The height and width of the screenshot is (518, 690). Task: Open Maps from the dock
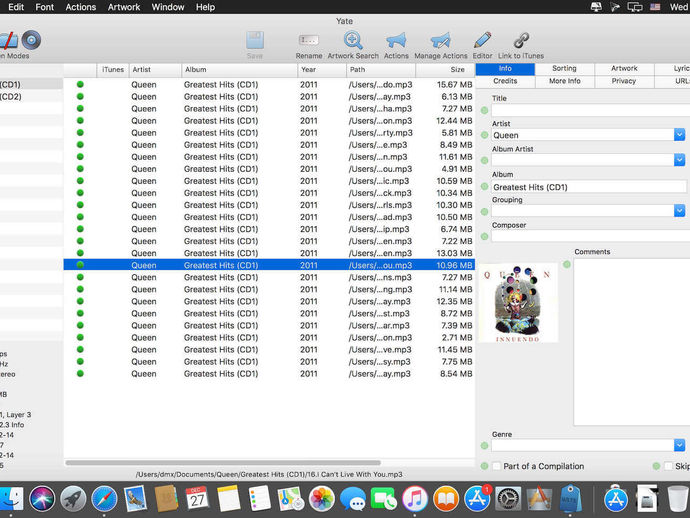(x=290, y=499)
